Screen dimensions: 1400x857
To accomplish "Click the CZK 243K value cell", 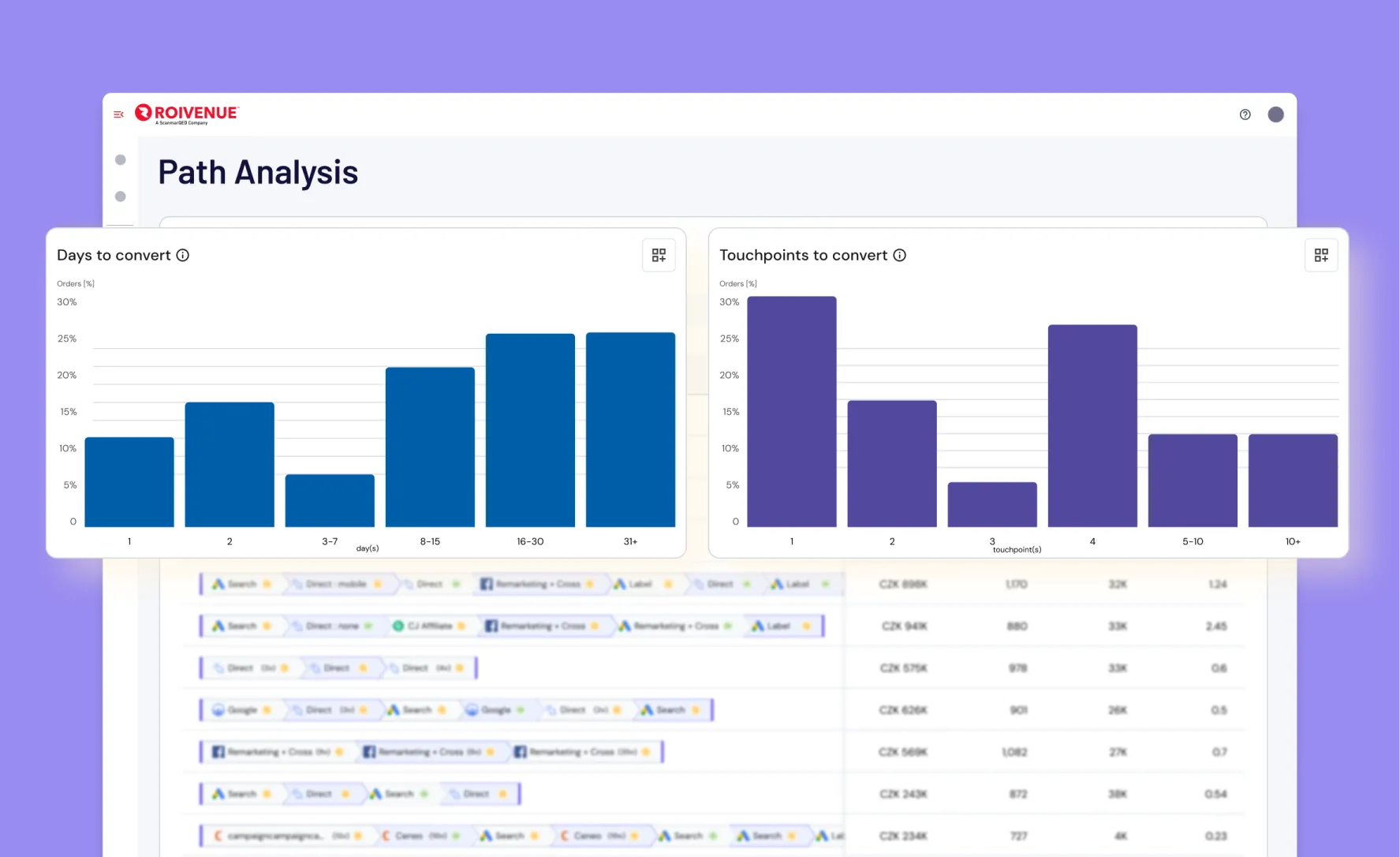I will [903, 794].
